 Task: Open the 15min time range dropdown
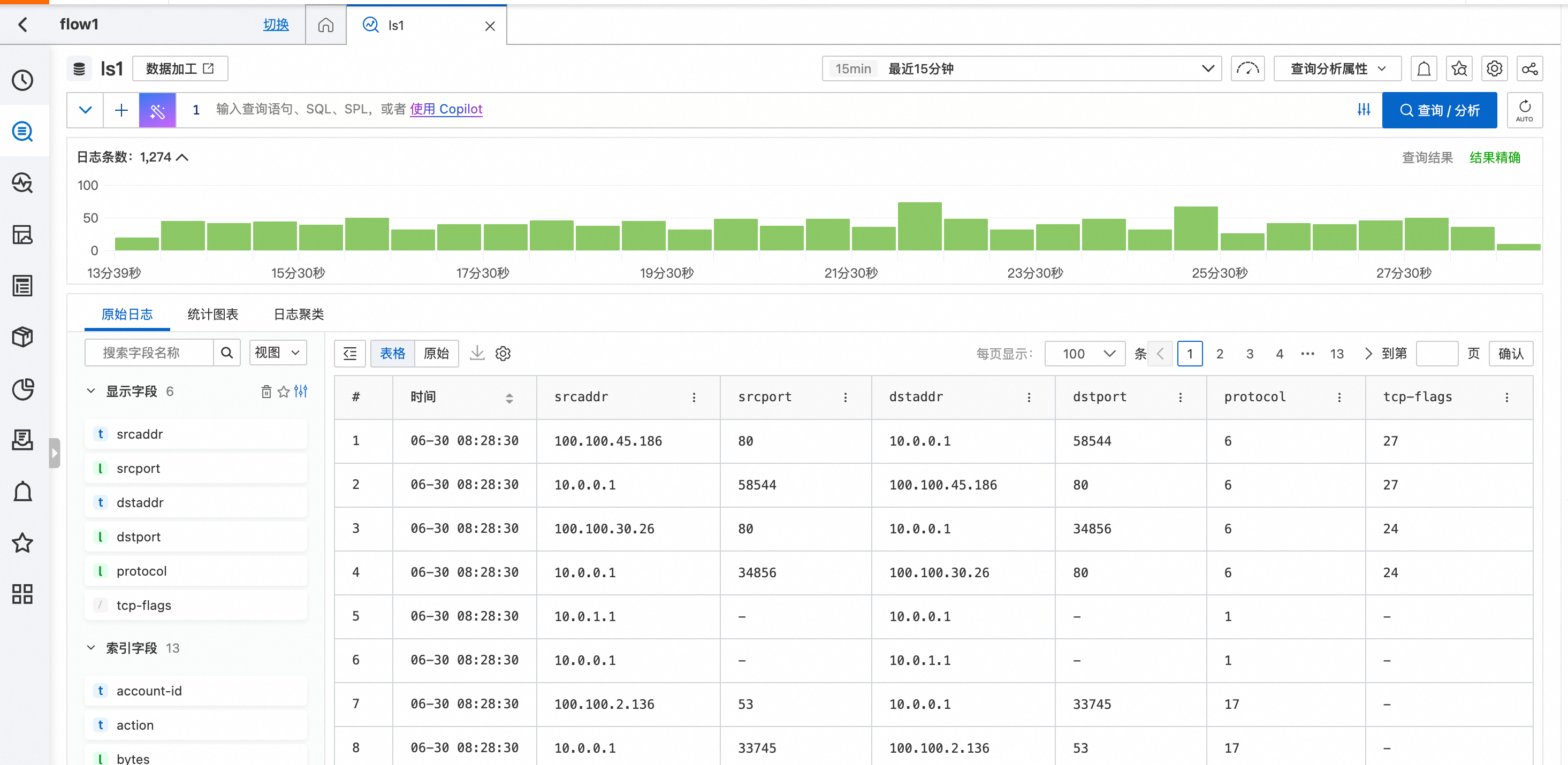1022,69
